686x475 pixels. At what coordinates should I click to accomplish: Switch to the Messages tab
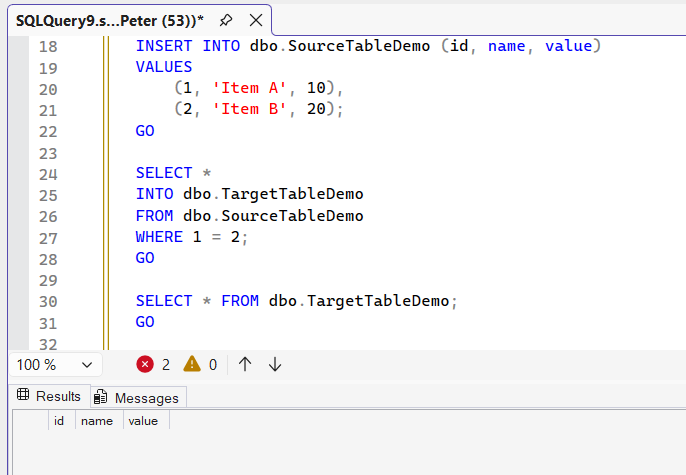tap(138, 397)
